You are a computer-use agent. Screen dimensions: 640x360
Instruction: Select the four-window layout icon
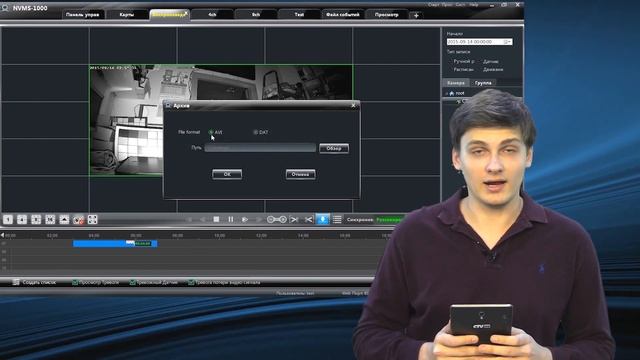(22, 220)
